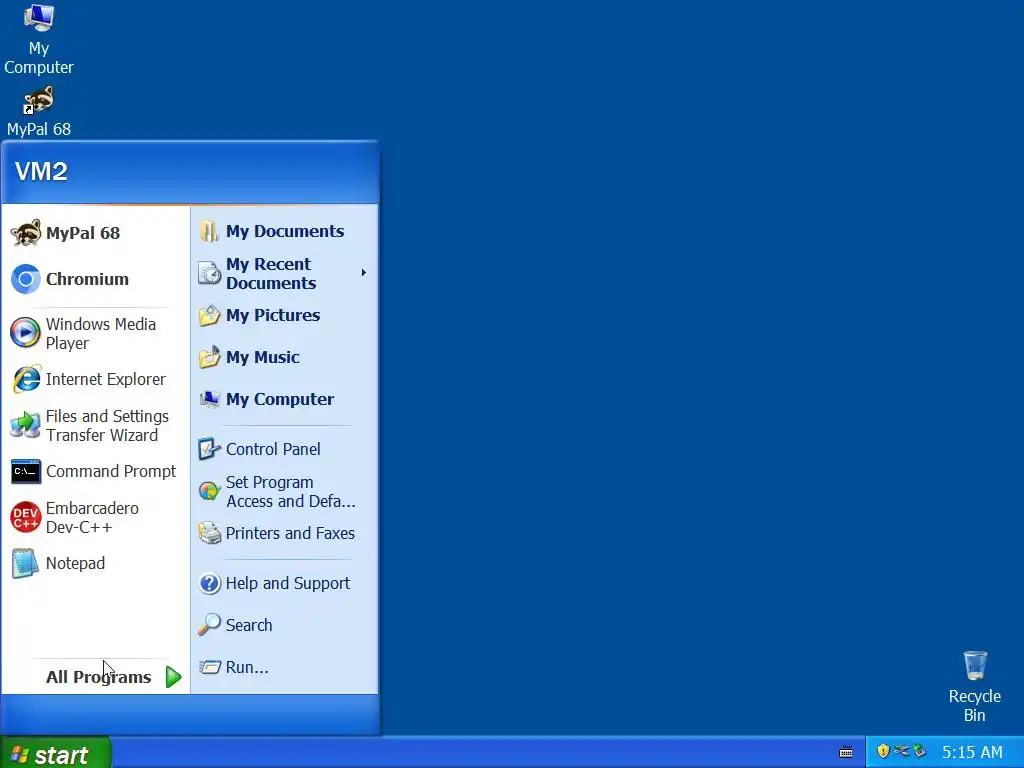The image size is (1024, 768).
Task: Open Internet Explorer via its e icon
Action: pos(26,379)
